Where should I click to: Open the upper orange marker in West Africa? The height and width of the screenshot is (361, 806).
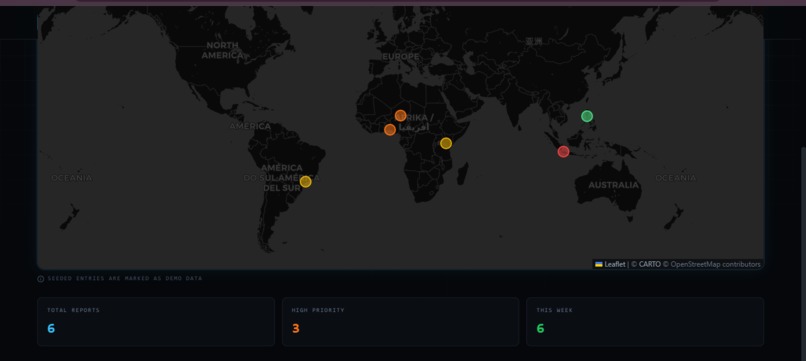pyautogui.click(x=400, y=116)
